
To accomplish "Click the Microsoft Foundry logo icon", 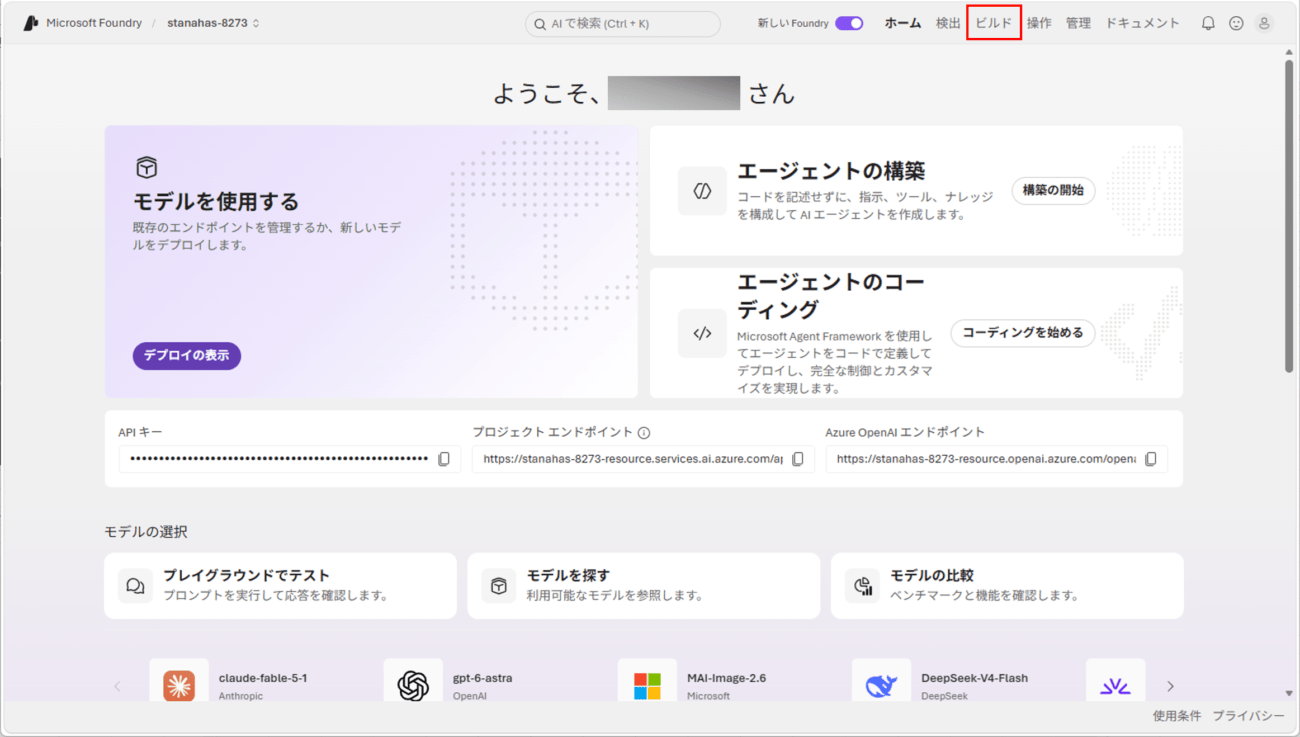I will tap(31, 23).
